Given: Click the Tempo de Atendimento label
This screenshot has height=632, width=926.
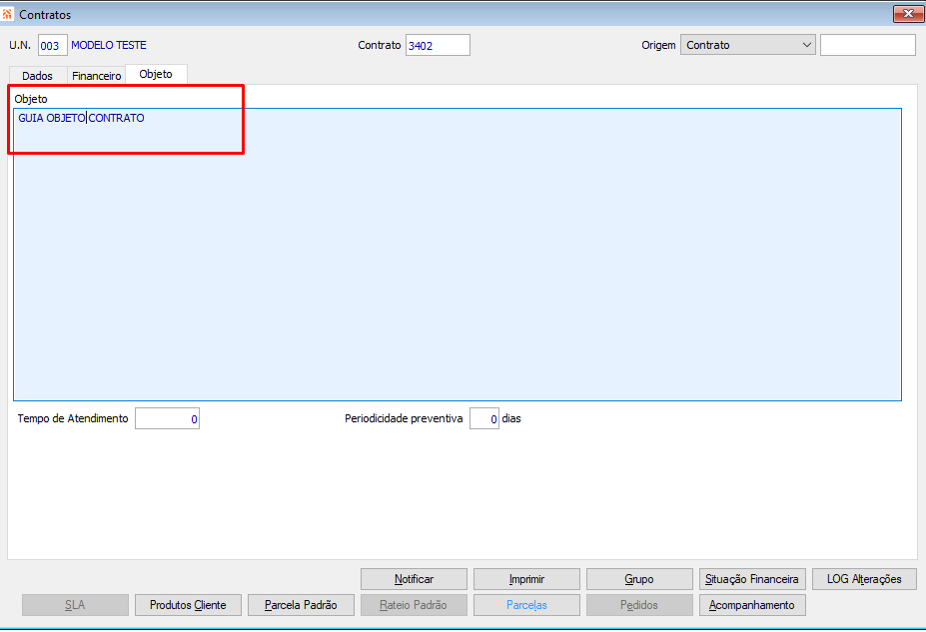Looking at the screenshot, I should pos(73,418).
